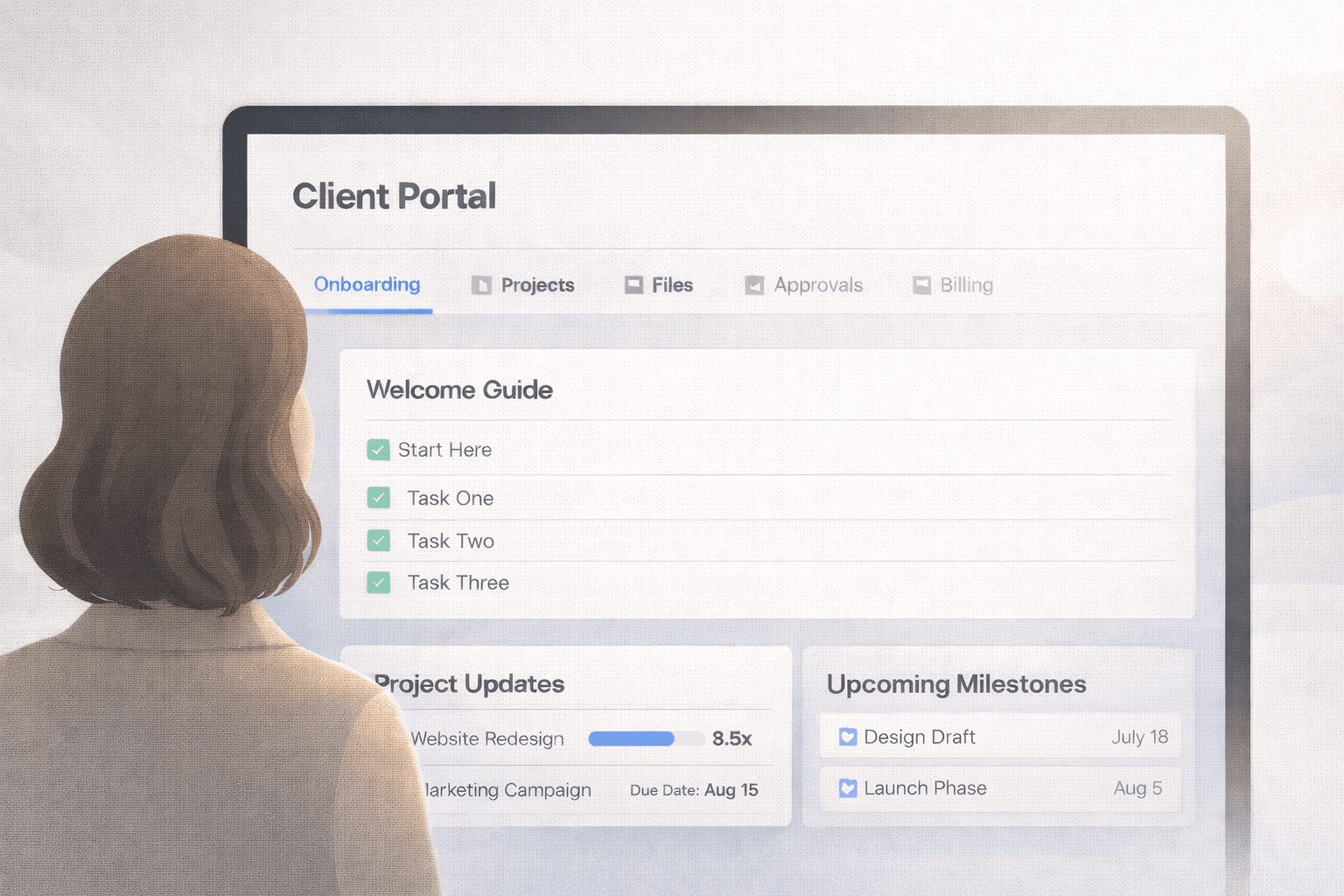The image size is (1344, 896).
Task: Uncheck the Task Three checkbox
Action: point(378,582)
